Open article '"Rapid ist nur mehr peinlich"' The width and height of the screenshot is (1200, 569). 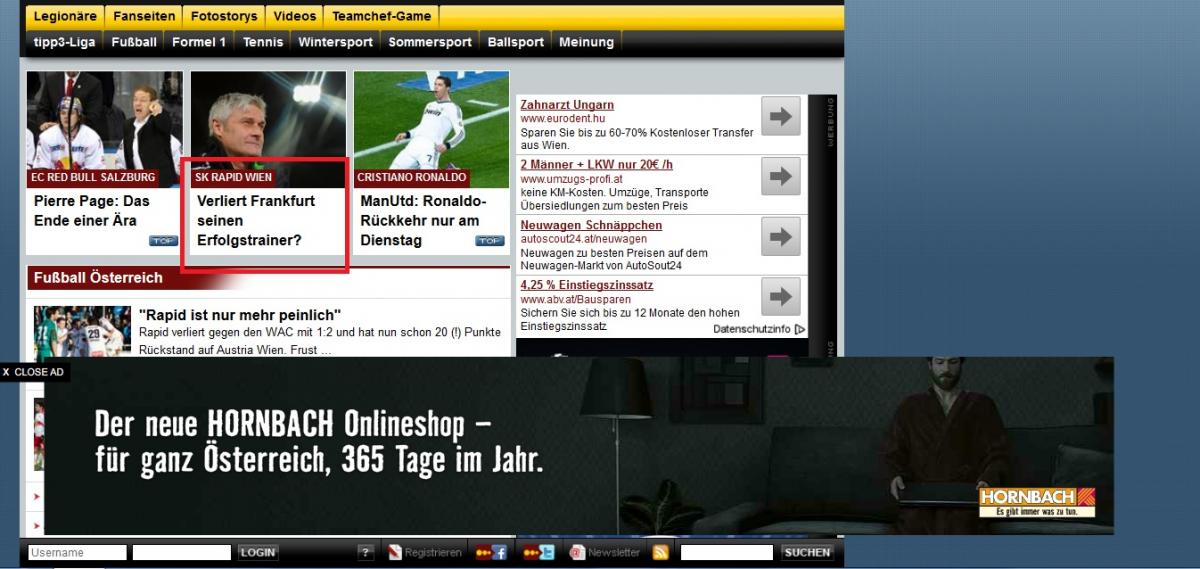tap(240, 315)
